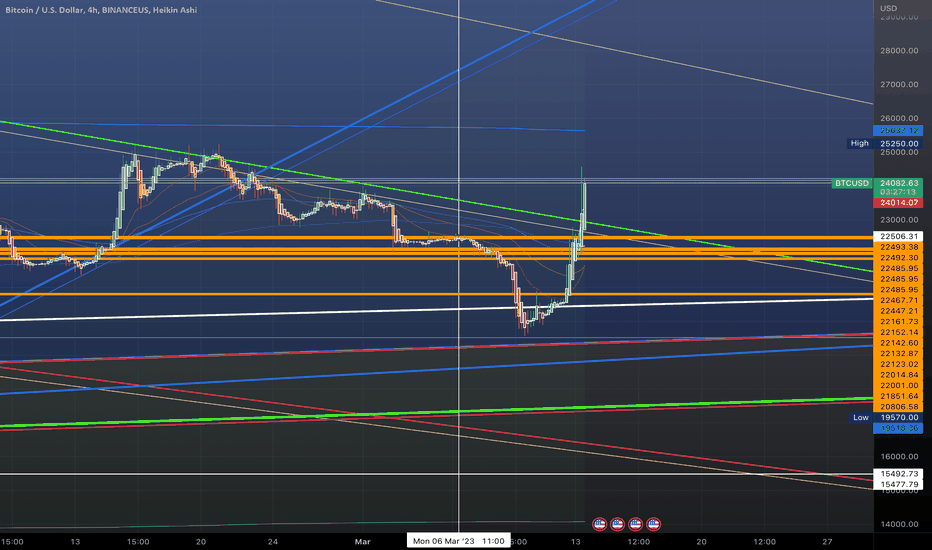Viewport: 932px width, 550px height.
Task: Click the Mar label on time axis
Action: click(x=362, y=542)
